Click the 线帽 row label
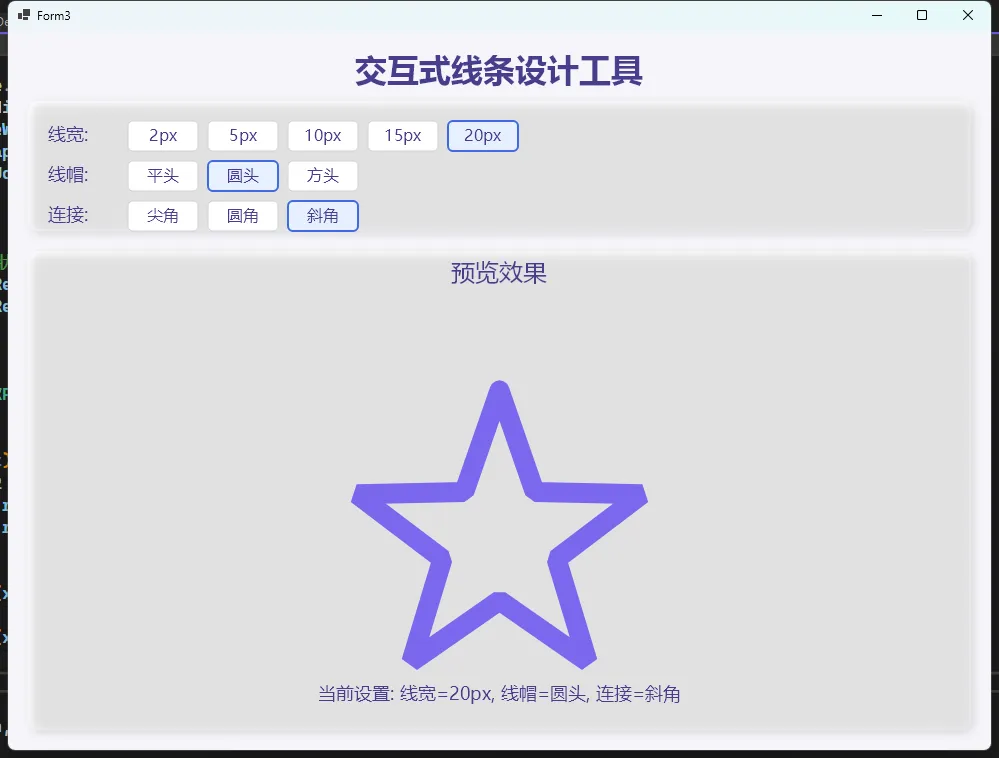The height and width of the screenshot is (758, 999). (x=69, y=175)
